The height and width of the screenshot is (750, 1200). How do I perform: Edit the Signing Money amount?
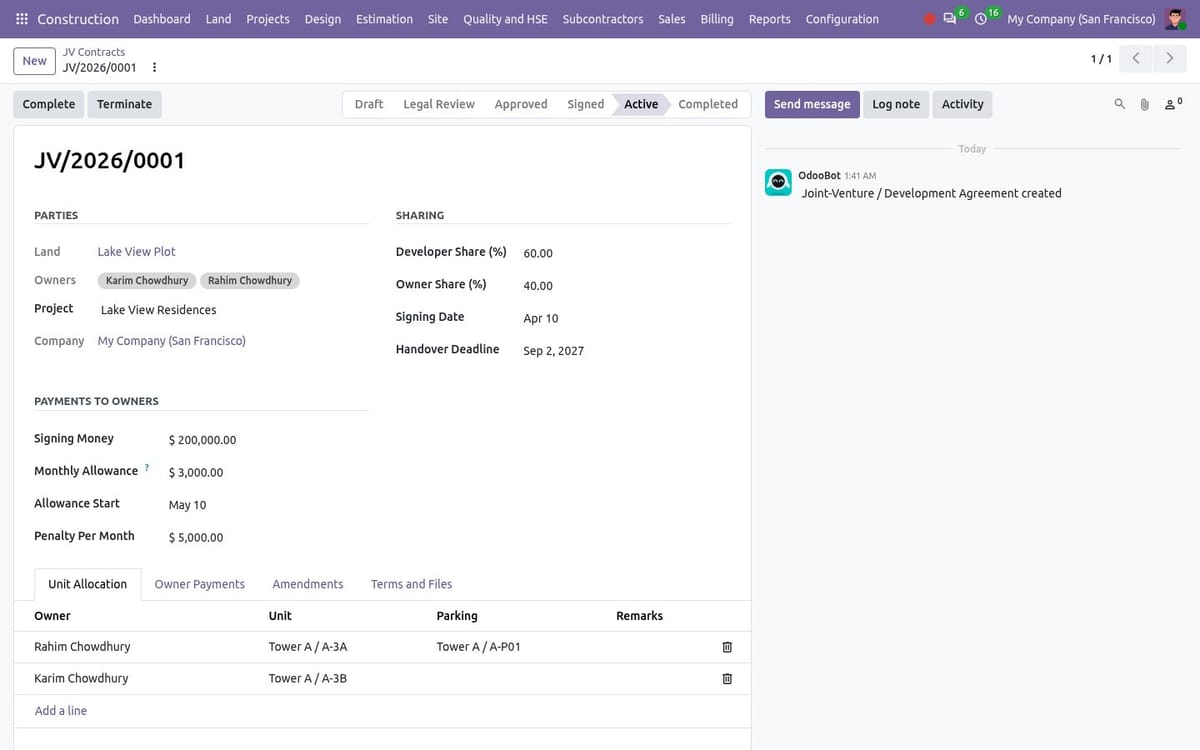click(267, 440)
